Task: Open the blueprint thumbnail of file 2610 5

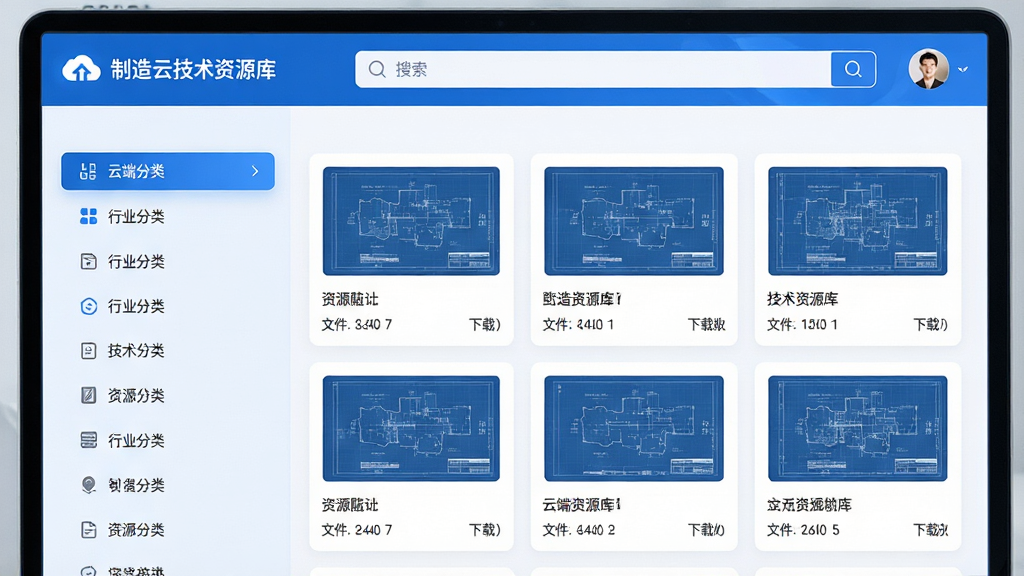Action: tap(857, 428)
